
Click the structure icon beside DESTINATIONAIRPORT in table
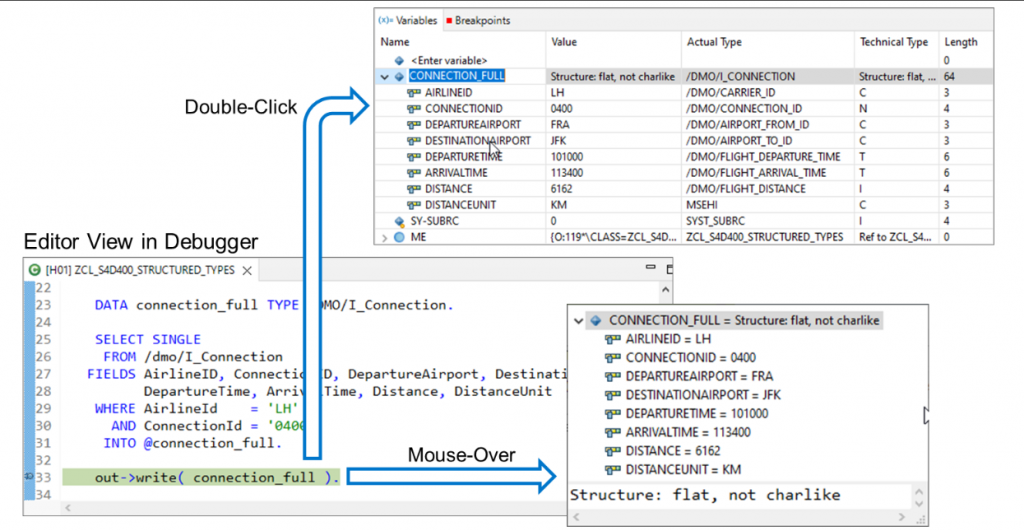coord(413,140)
